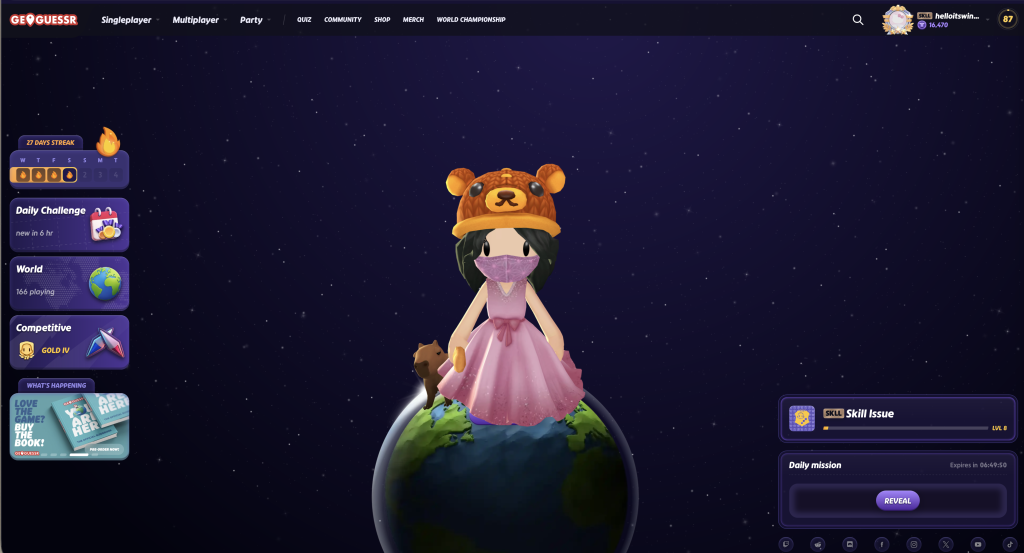The image size is (1024, 553).
Task: Open the Competitive Gold IV card
Action: [69, 342]
